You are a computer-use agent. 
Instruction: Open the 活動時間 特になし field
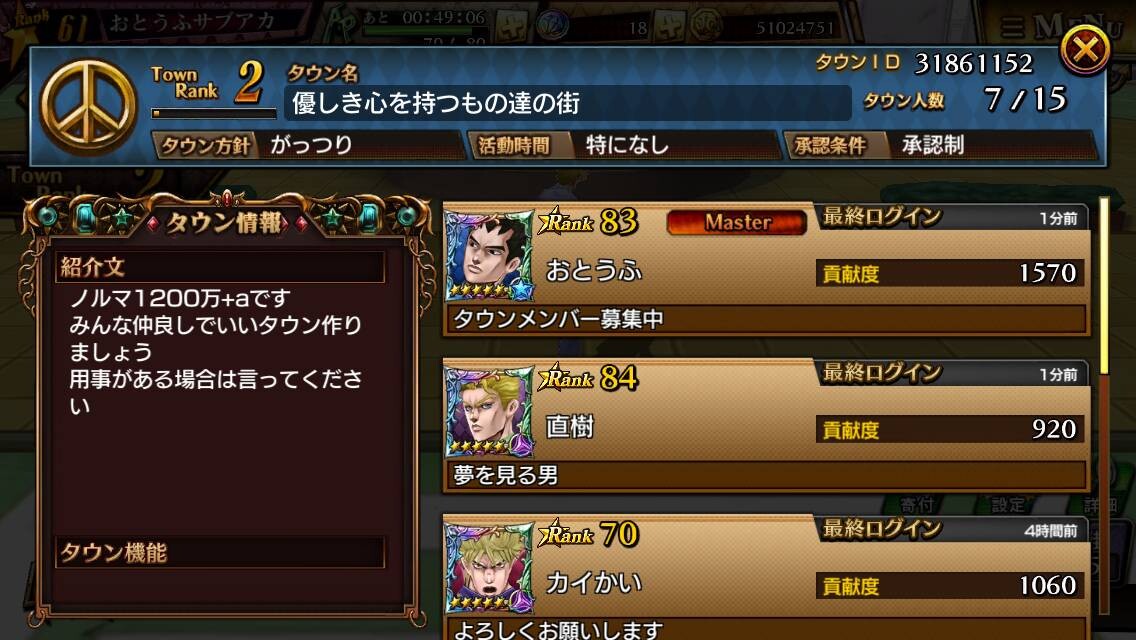(623, 145)
